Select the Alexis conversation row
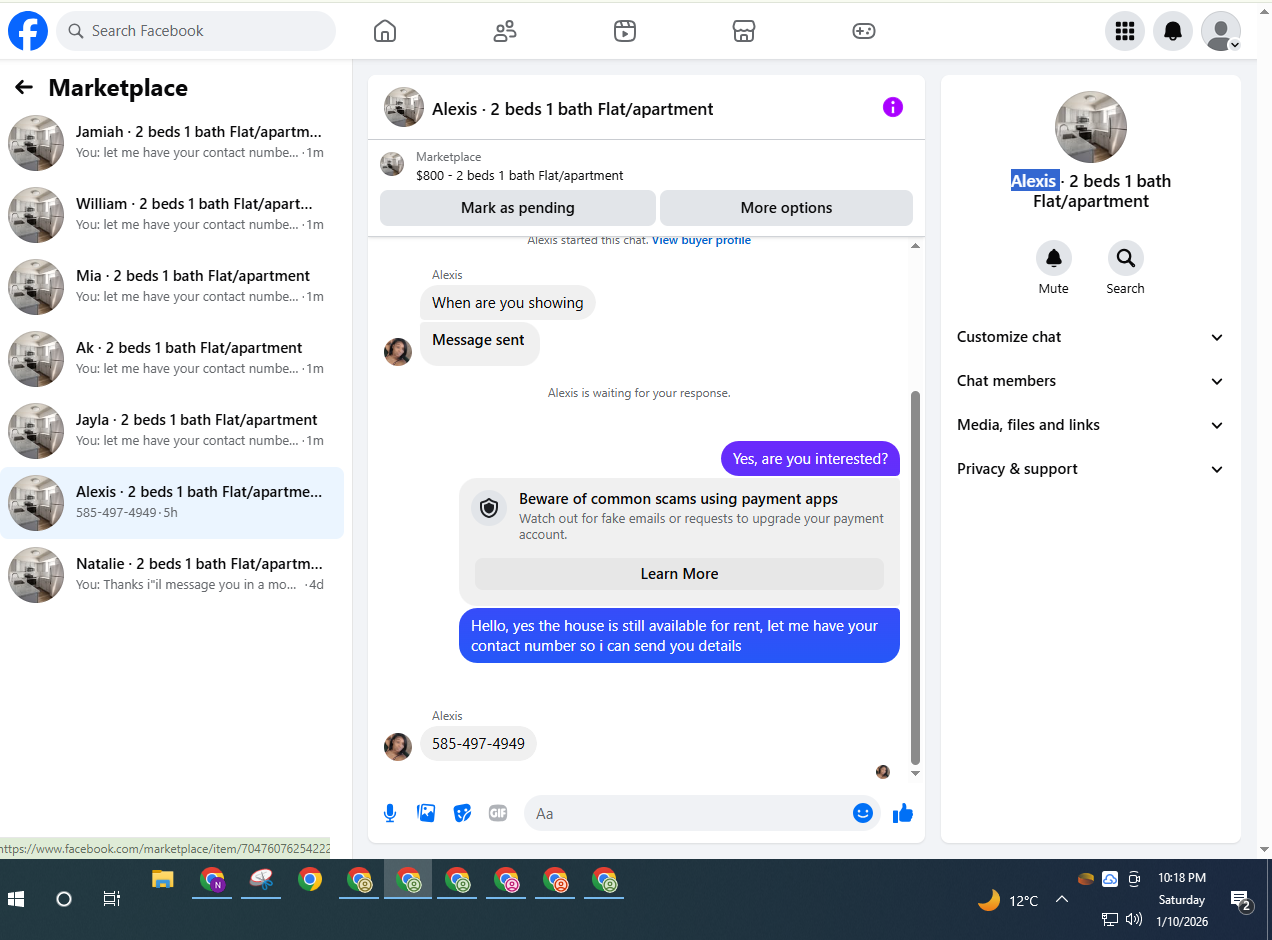 [x=172, y=503]
